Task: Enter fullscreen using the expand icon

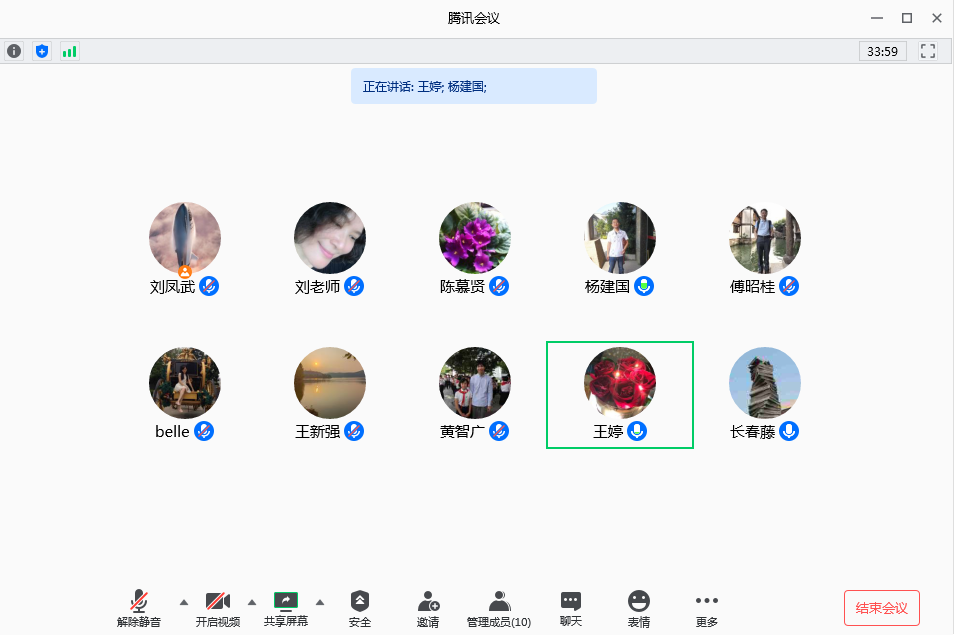Action: pyautogui.click(x=927, y=51)
